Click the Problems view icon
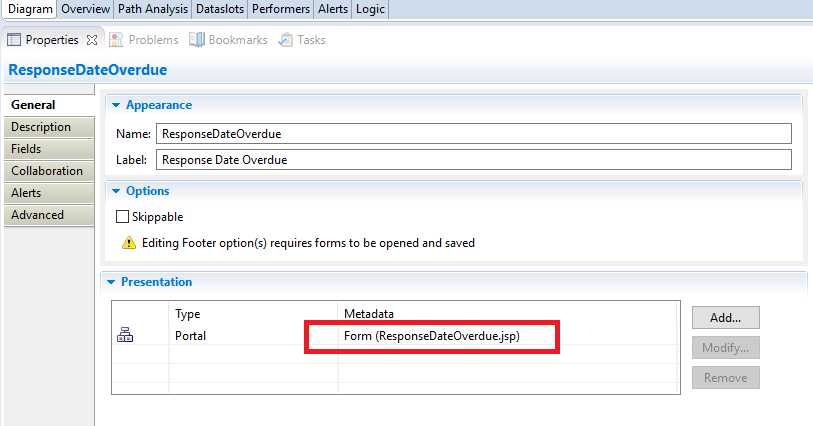Image resolution: width=813 pixels, height=426 pixels. tap(116, 40)
